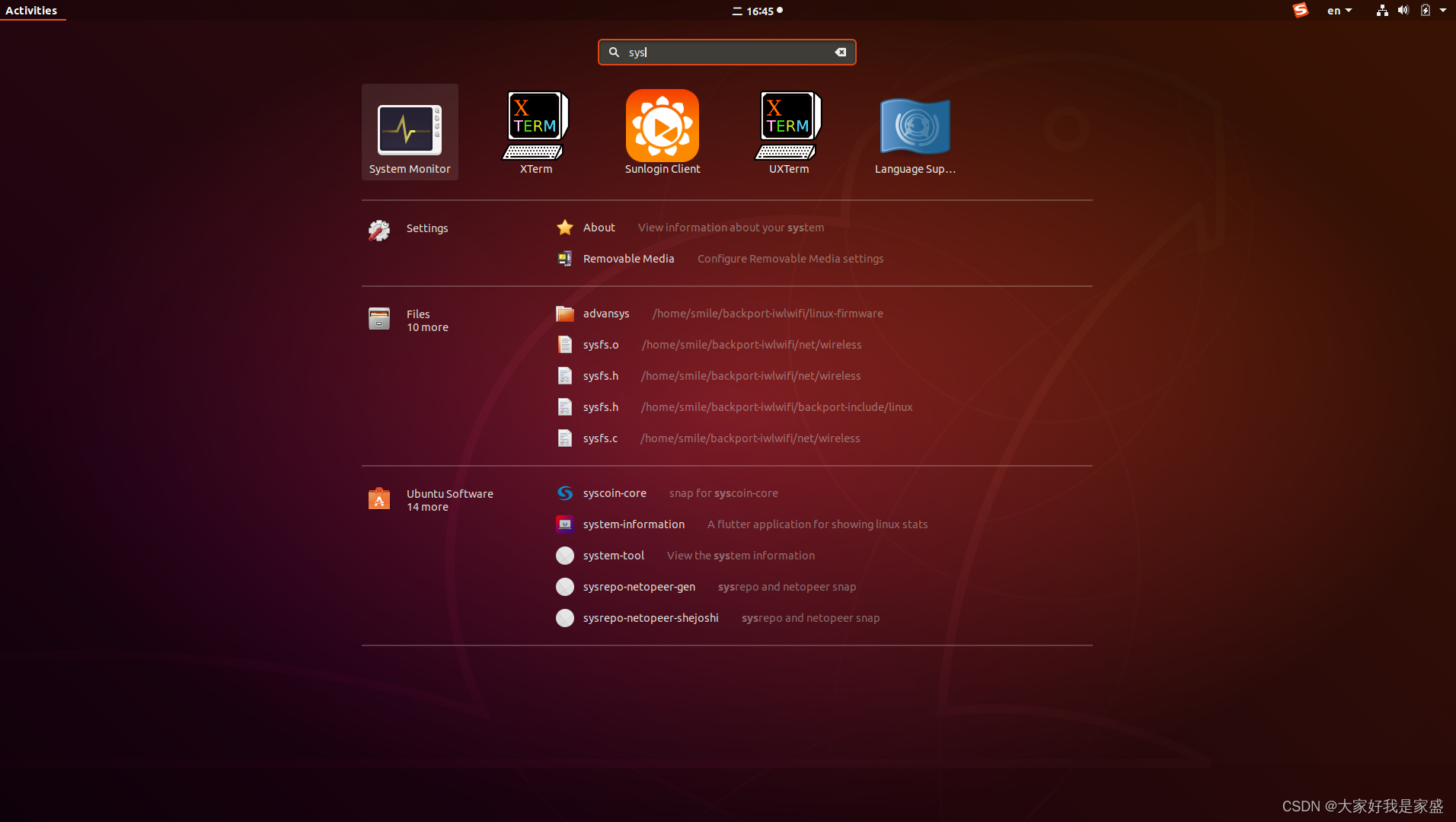Click the Files provider icon

coord(379,319)
